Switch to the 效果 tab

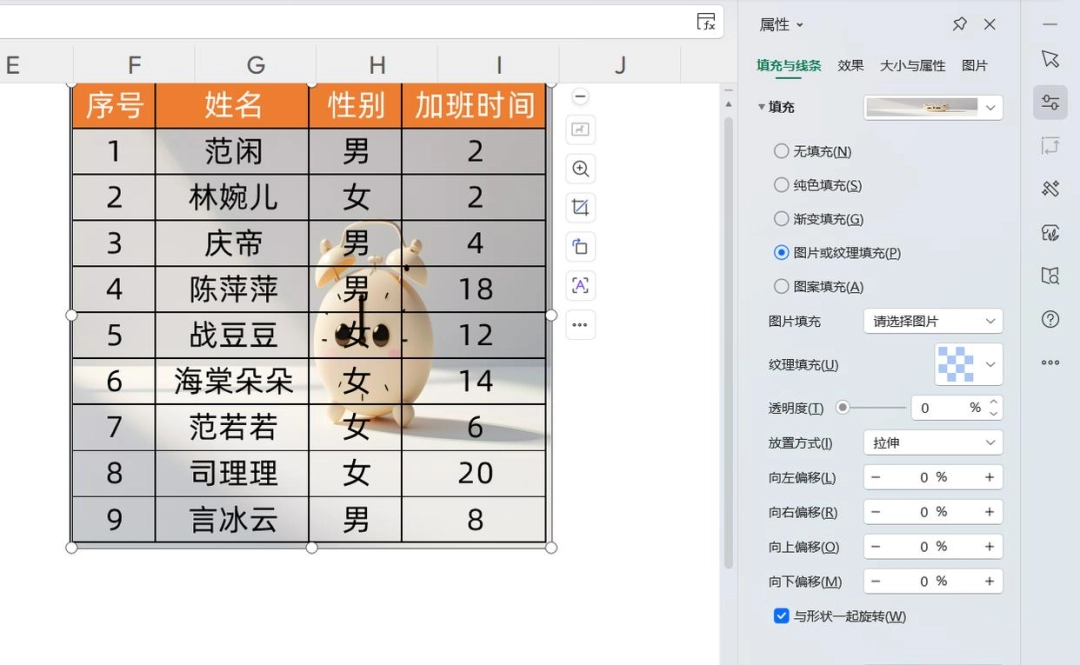(x=851, y=65)
